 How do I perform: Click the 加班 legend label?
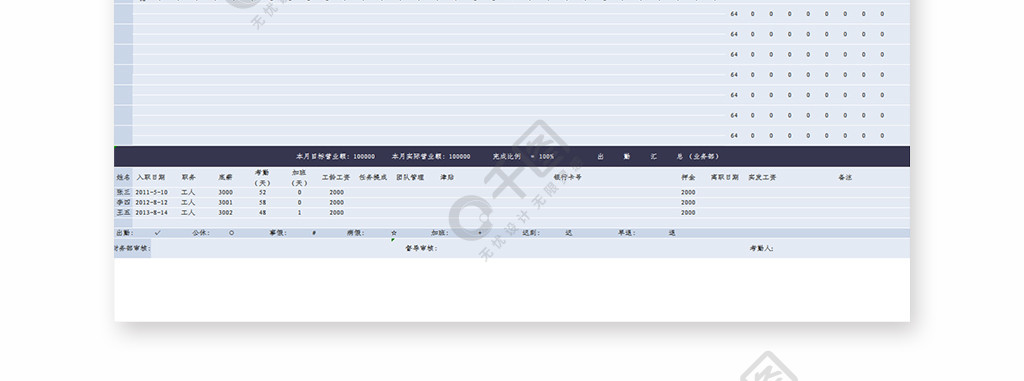click(440, 233)
